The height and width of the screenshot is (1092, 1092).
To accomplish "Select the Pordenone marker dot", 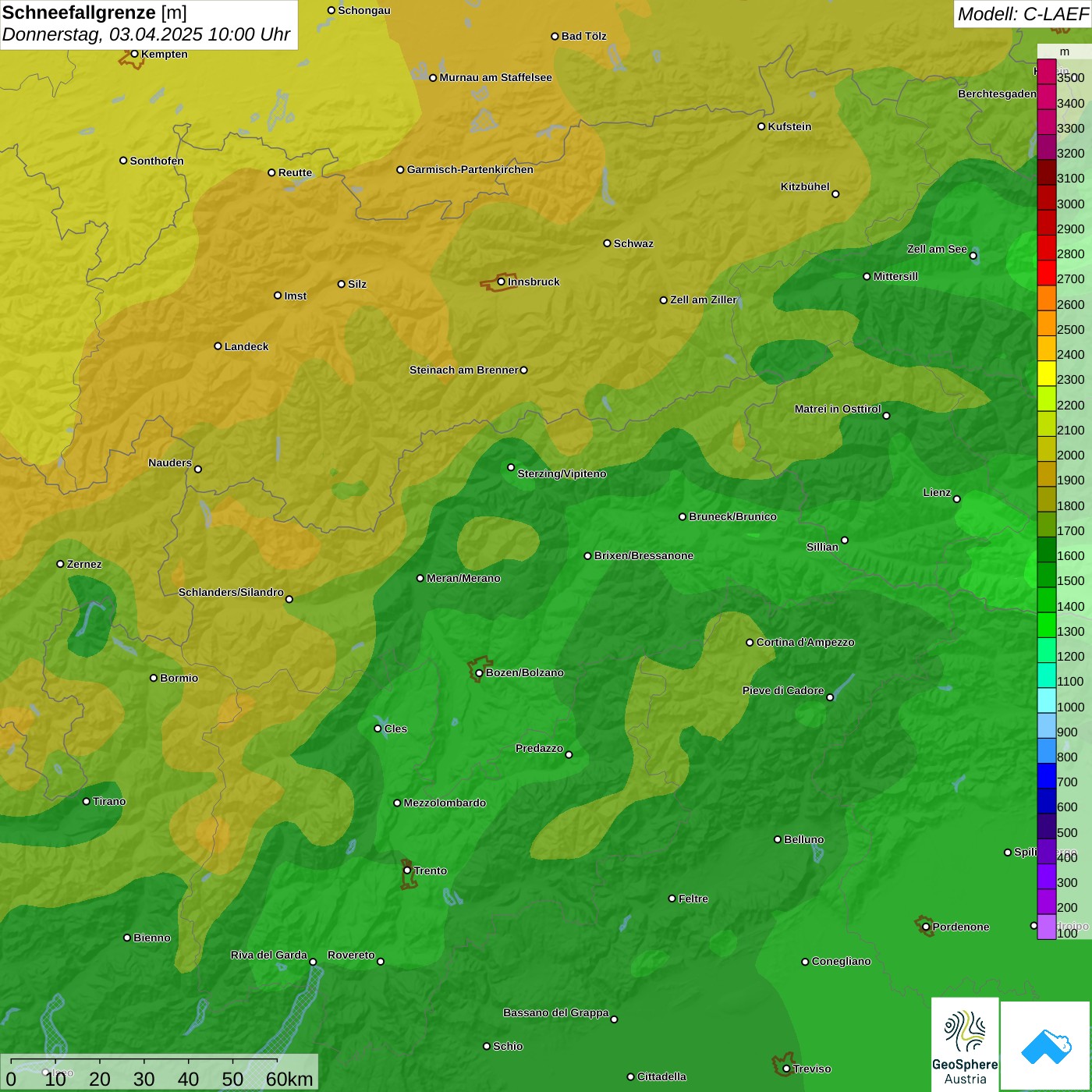I will 926,927.
